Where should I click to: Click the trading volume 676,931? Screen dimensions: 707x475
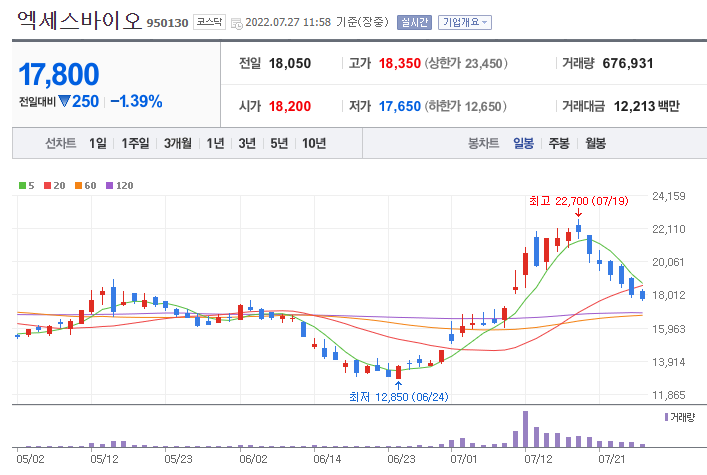[x=628, y=64]
